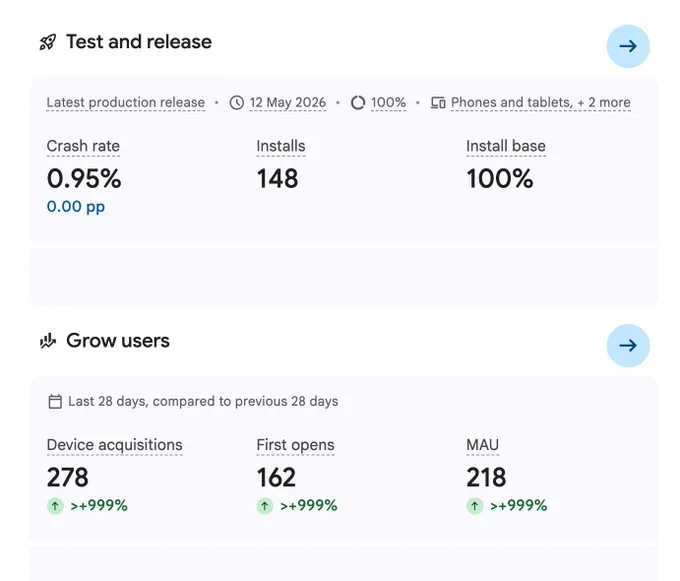Open Phones and tablets, + 2 more
Image resolution: width=680 pixels, height=581 pixels.
coord(540,103)
